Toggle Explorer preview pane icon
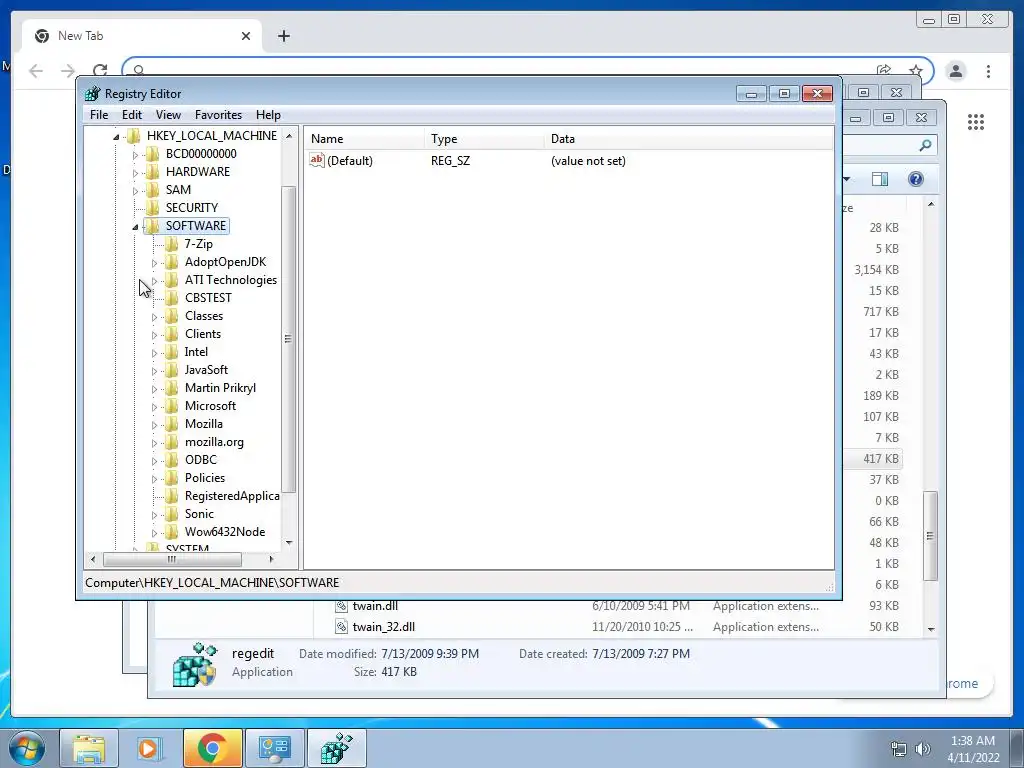The width and height of the screenshot is (1024, 768). [880, 179]
